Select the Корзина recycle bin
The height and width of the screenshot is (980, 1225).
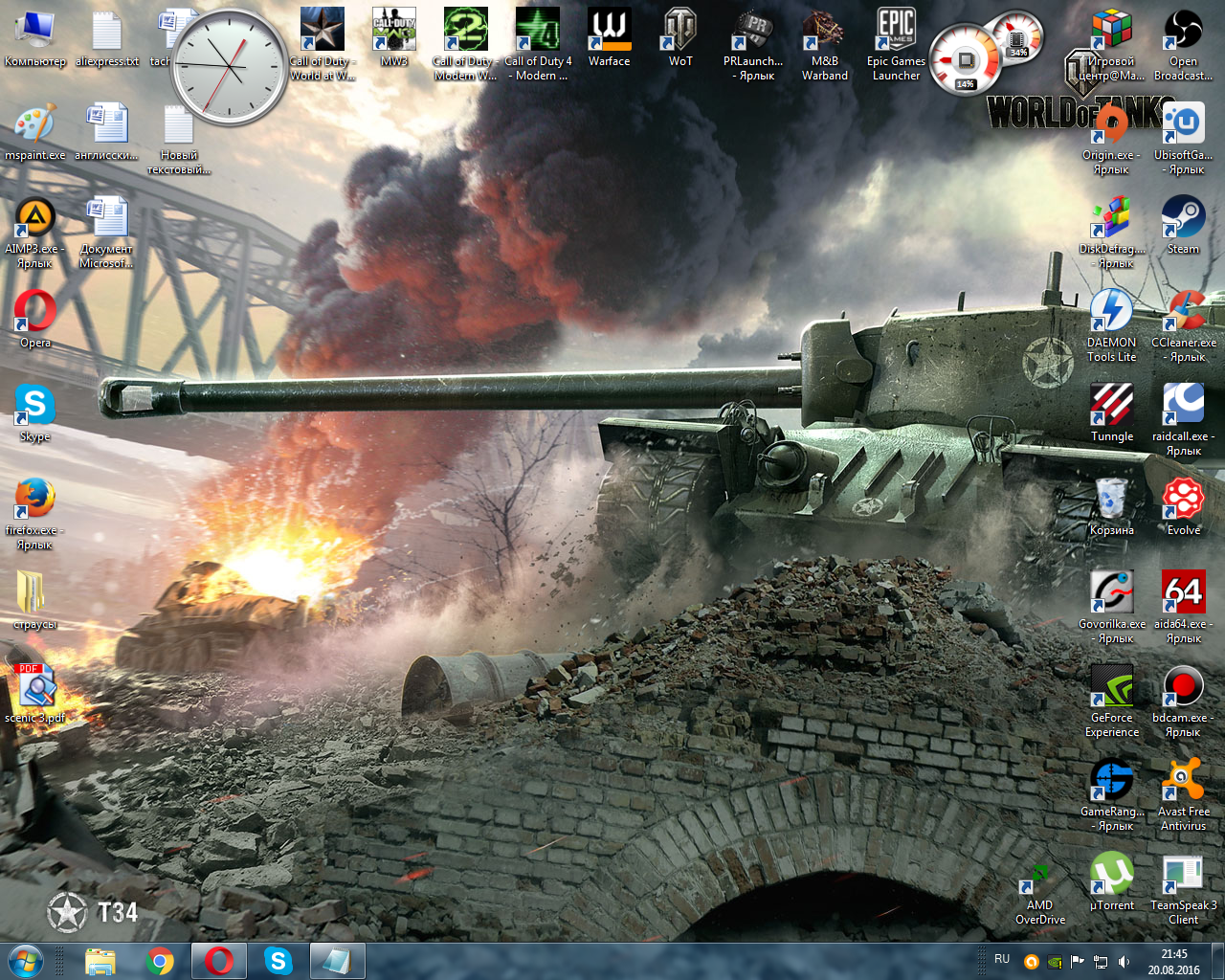point(1112,507)
